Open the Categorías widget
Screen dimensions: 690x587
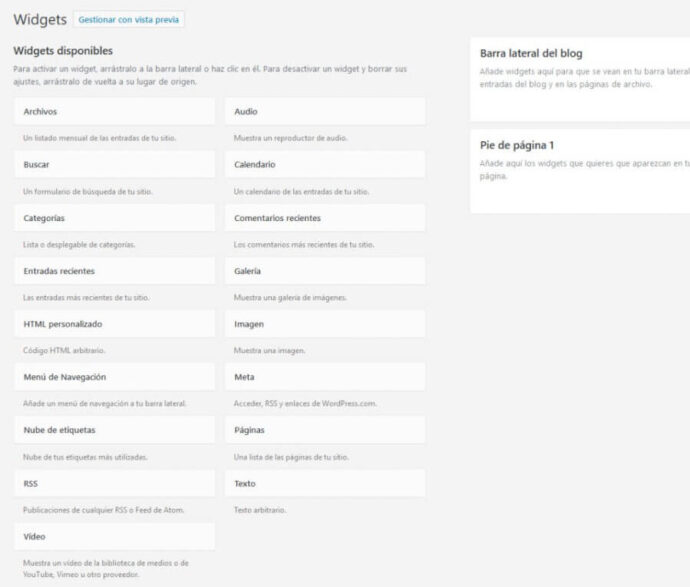coord(115,217)
